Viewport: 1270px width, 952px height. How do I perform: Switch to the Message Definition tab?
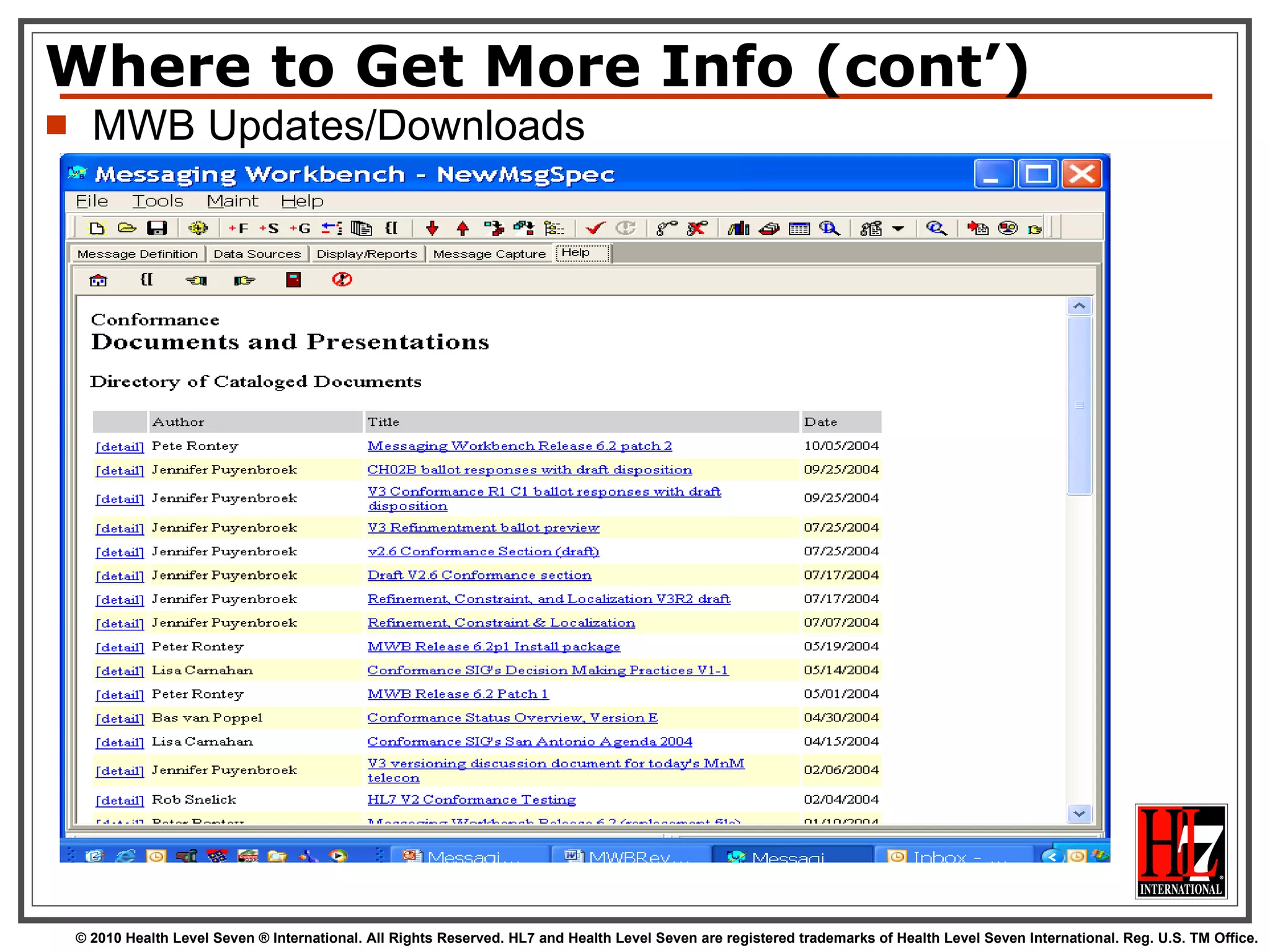138,254
